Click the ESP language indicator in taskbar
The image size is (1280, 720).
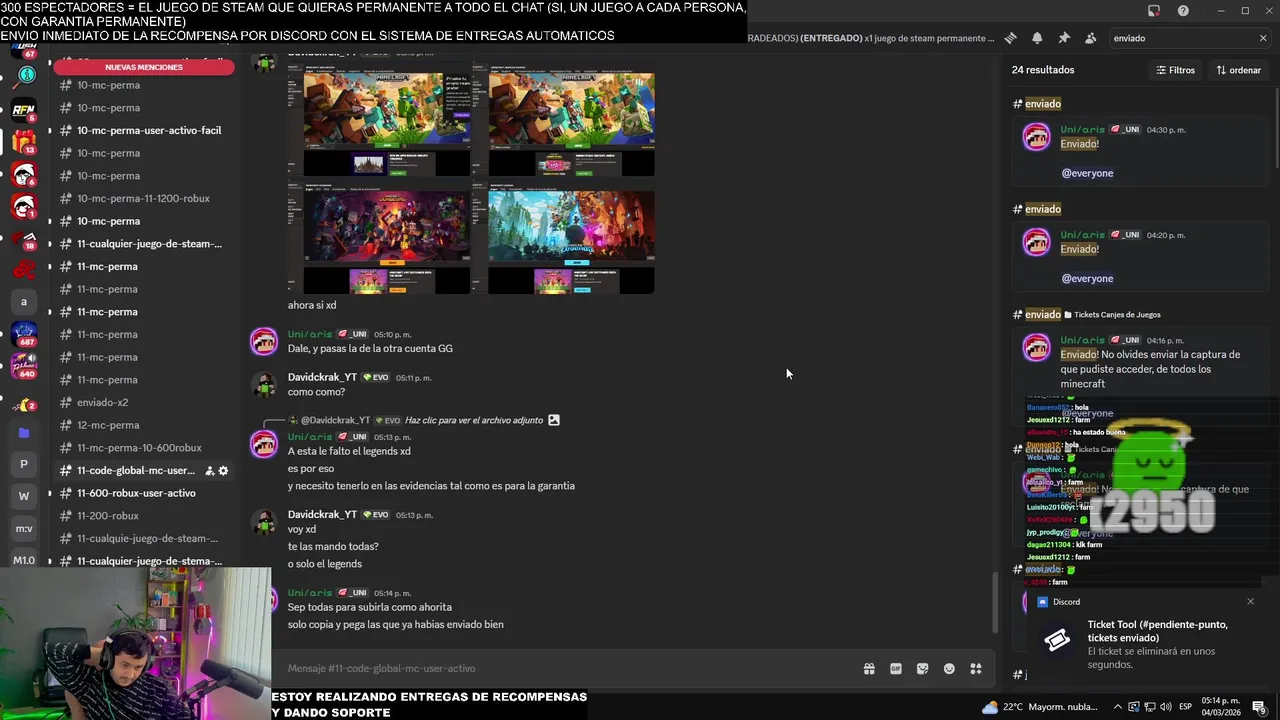coord(1186,707)
